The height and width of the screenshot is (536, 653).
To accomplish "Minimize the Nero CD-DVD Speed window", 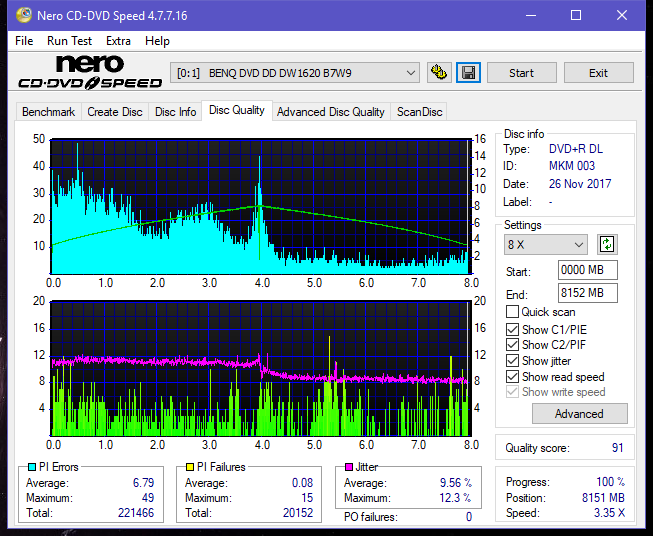I will 531,15.
